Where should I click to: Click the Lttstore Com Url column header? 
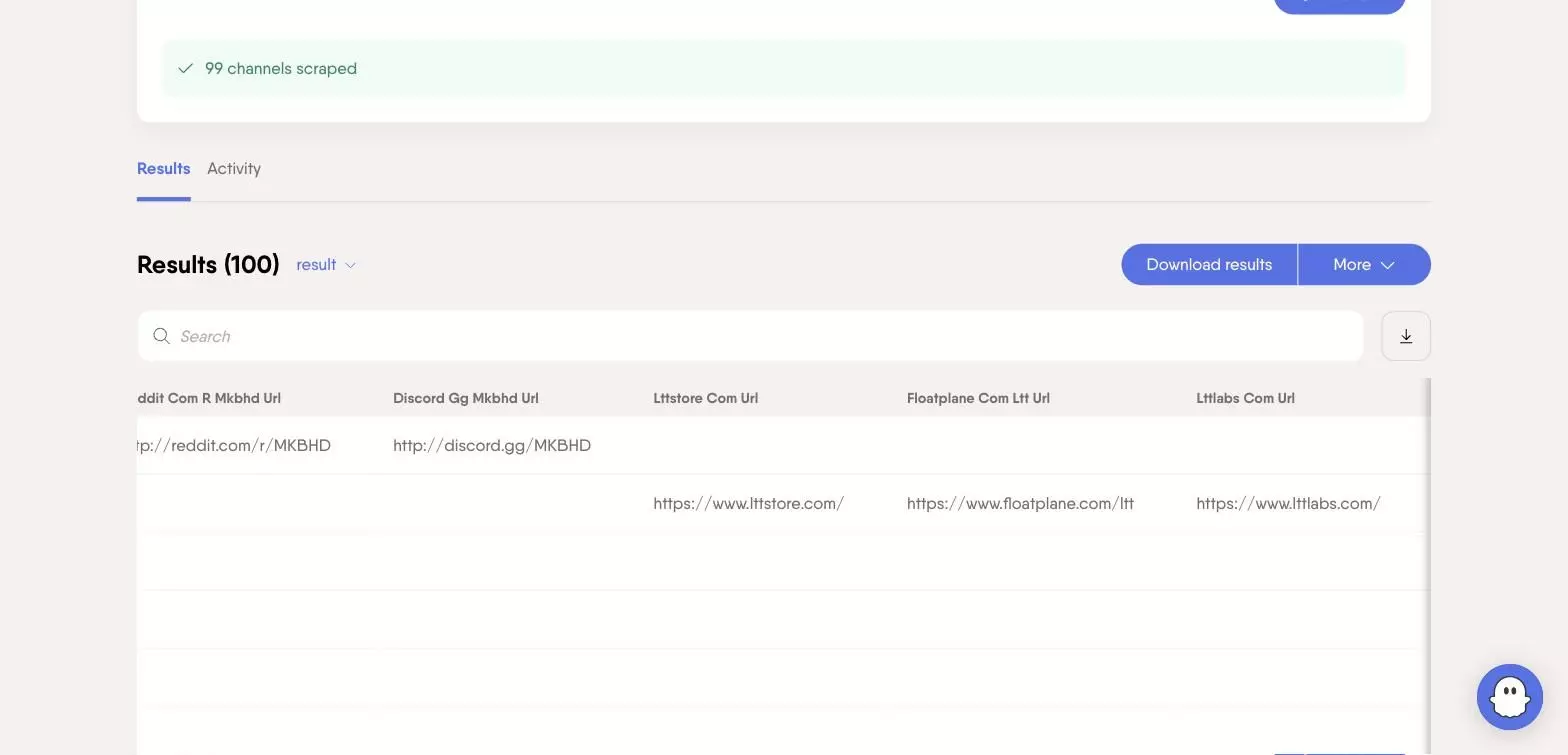[706, 398]
